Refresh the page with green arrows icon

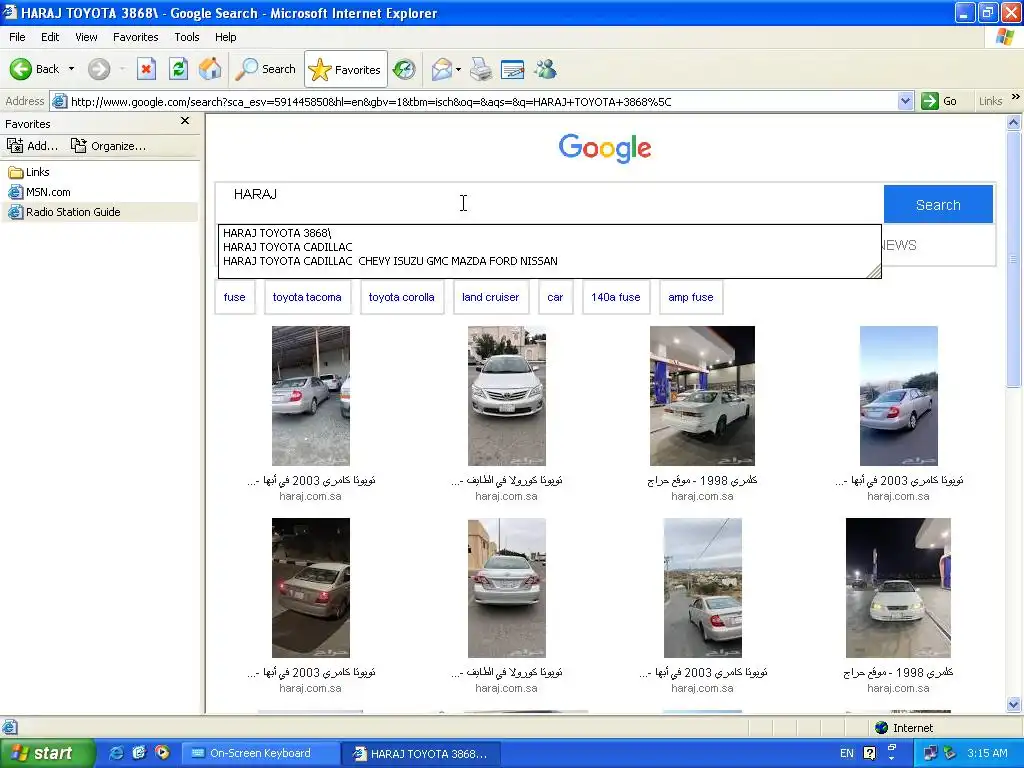tap(178, 69)
